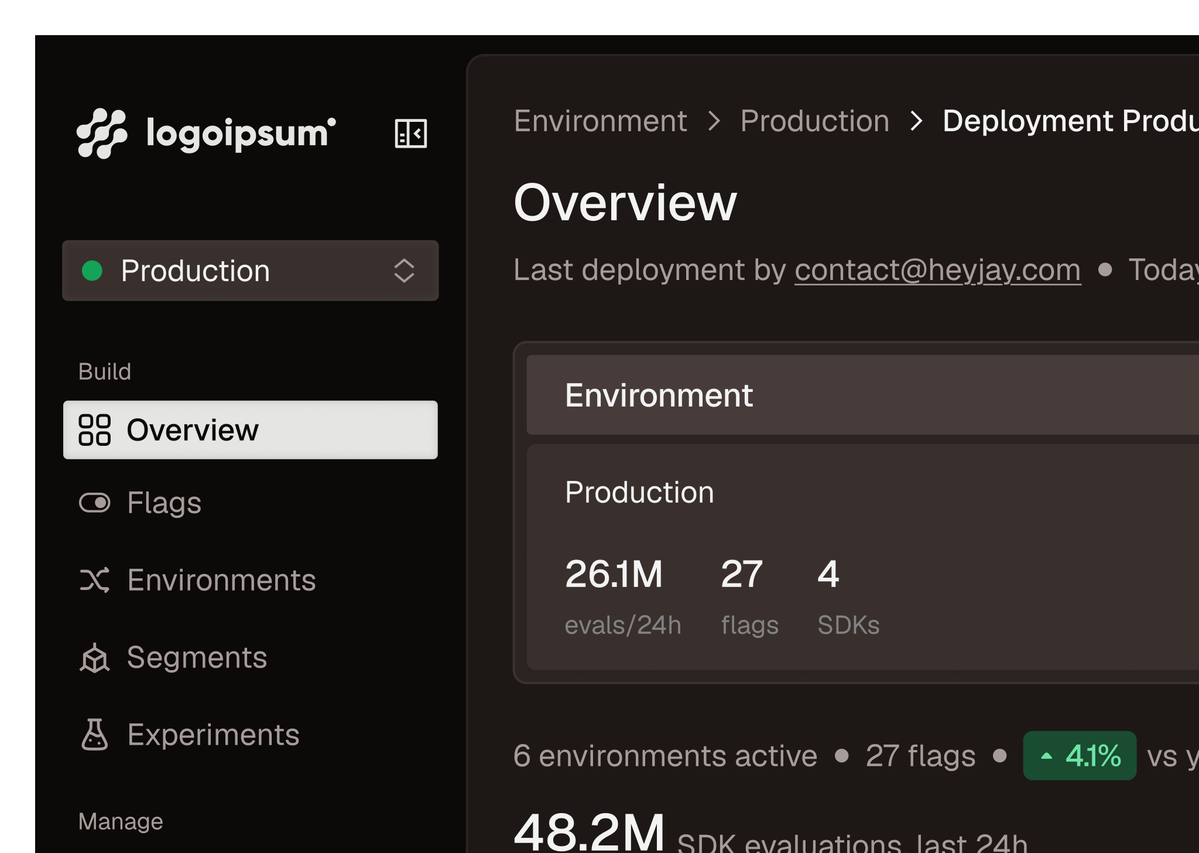Click the chevron after the Environment breadcrumb
Screen dimensions: 1199x853
point(713,121)
